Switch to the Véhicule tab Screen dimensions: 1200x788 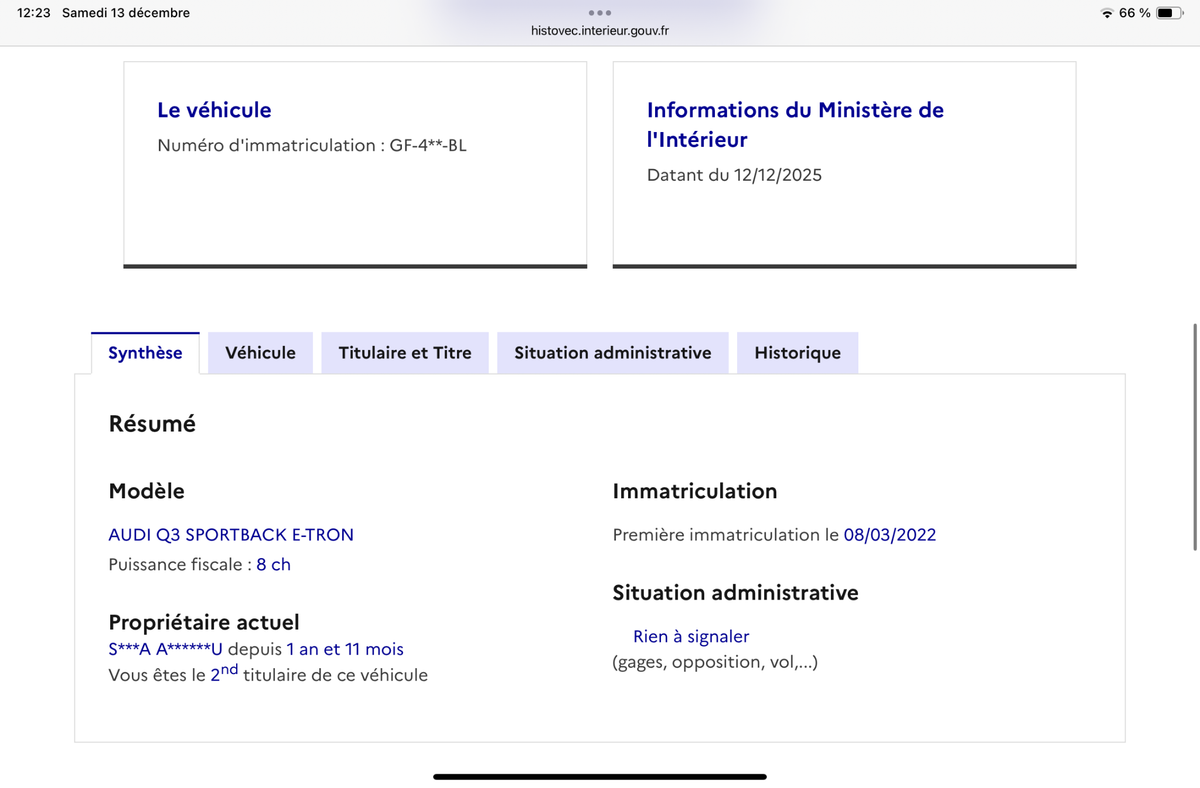(260, 353)
